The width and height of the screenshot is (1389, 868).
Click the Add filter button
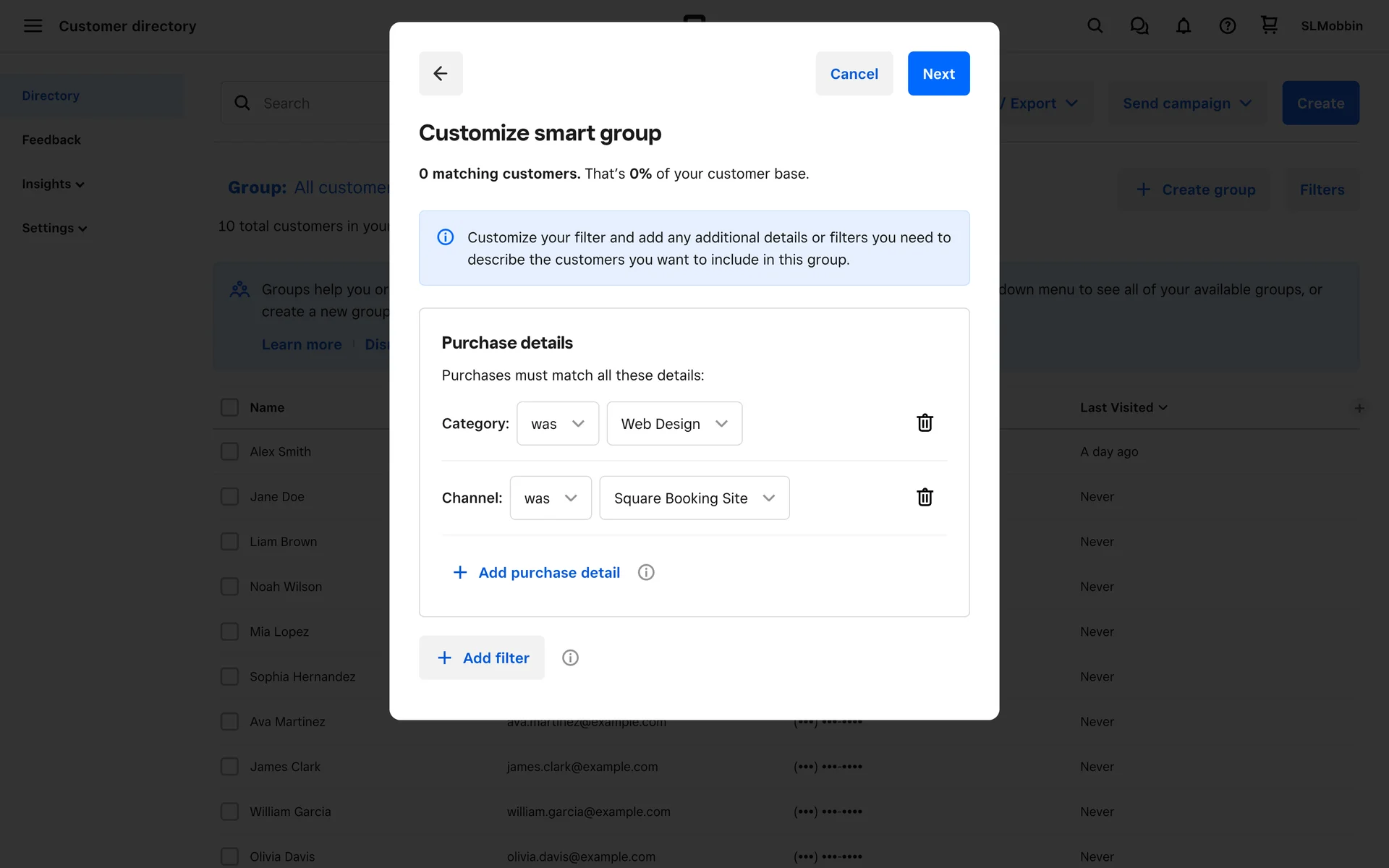pos(482,658)
